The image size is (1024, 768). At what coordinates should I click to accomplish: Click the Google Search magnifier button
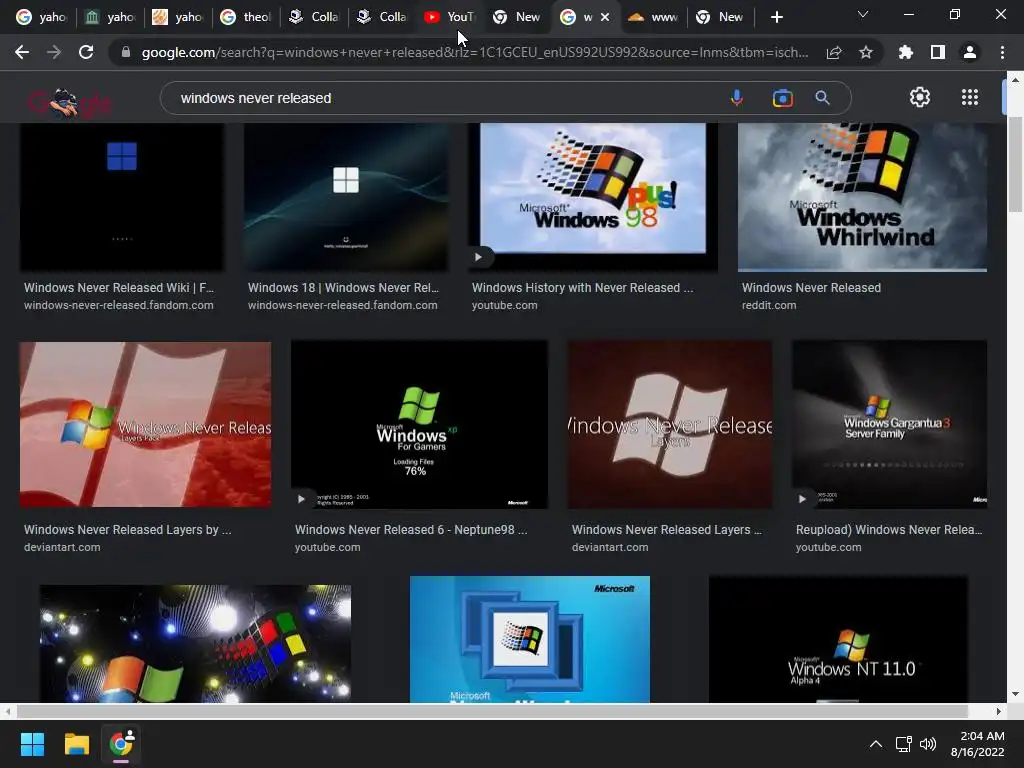click(823, 98)
